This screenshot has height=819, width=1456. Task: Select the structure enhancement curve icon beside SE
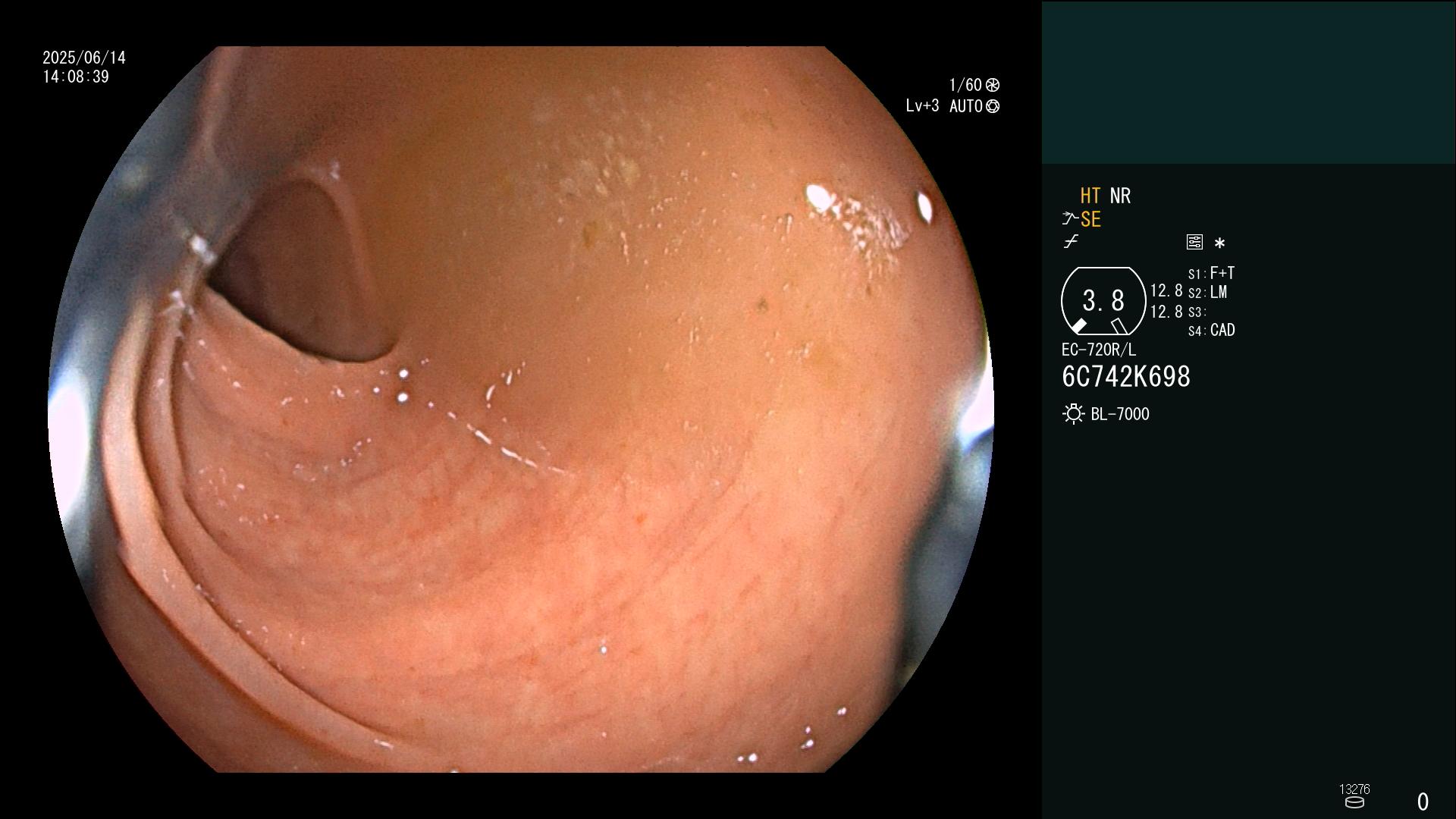point(1070,219)
